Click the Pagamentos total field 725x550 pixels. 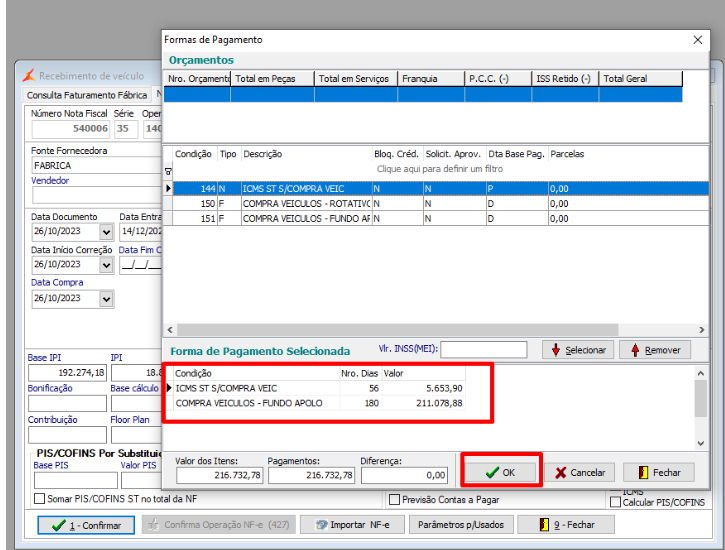pos(311,476)
